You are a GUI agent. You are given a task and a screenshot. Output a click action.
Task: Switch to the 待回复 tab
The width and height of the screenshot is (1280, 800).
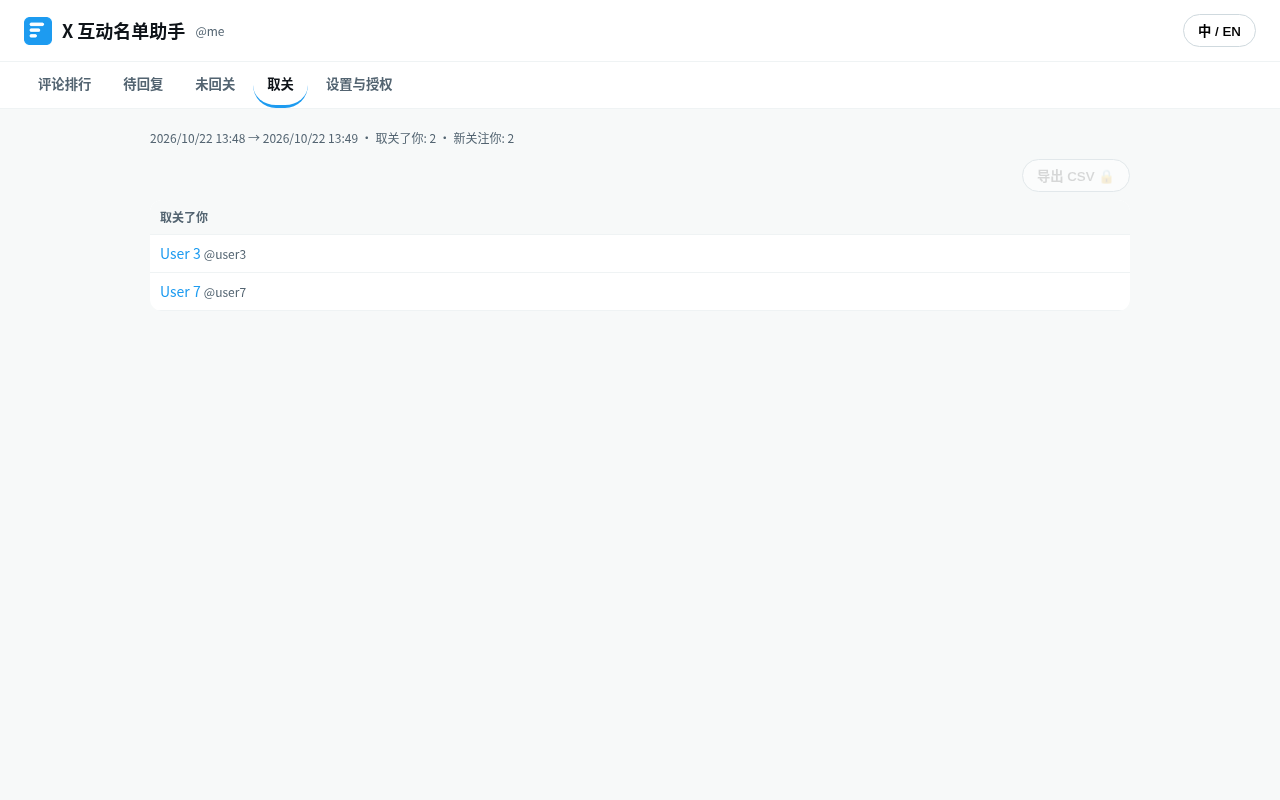coord(143,85)
